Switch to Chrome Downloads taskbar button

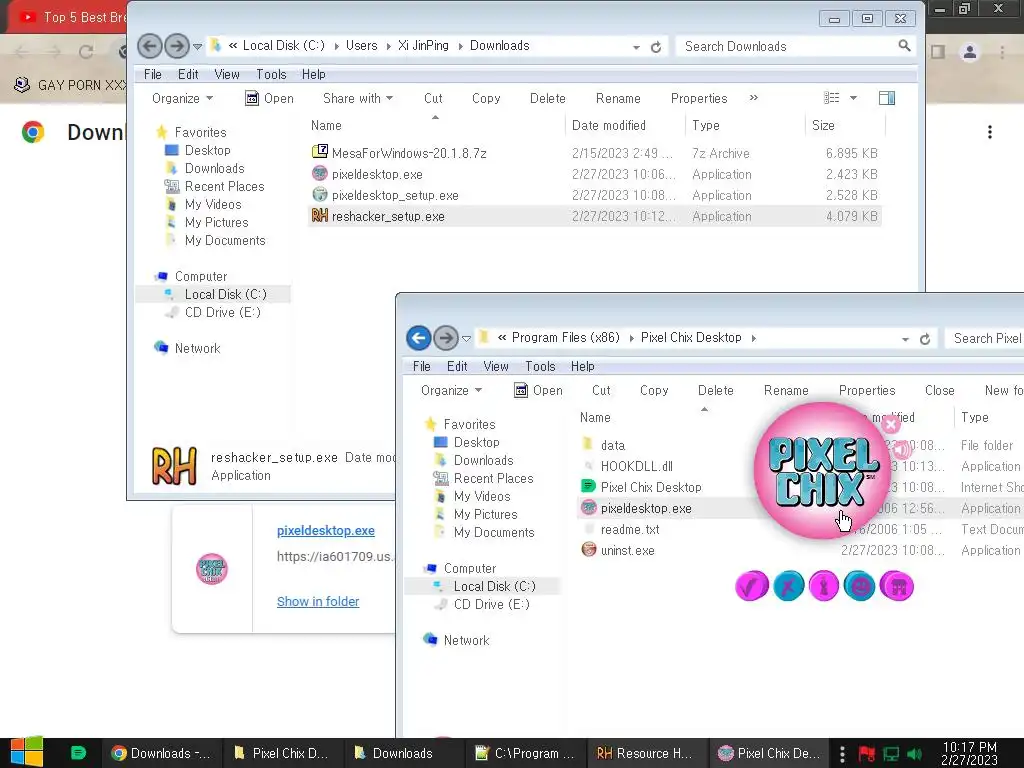click(161, 753)
